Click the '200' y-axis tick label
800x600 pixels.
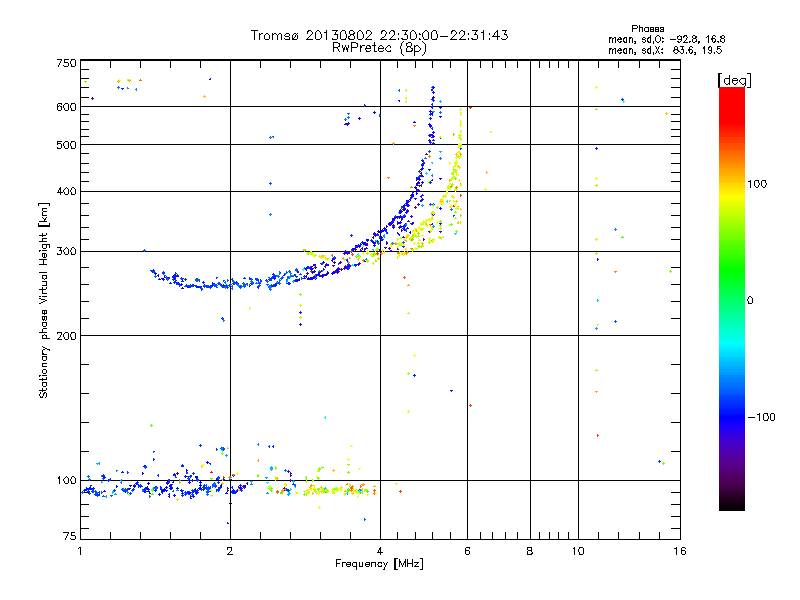[x=66, y=336]
